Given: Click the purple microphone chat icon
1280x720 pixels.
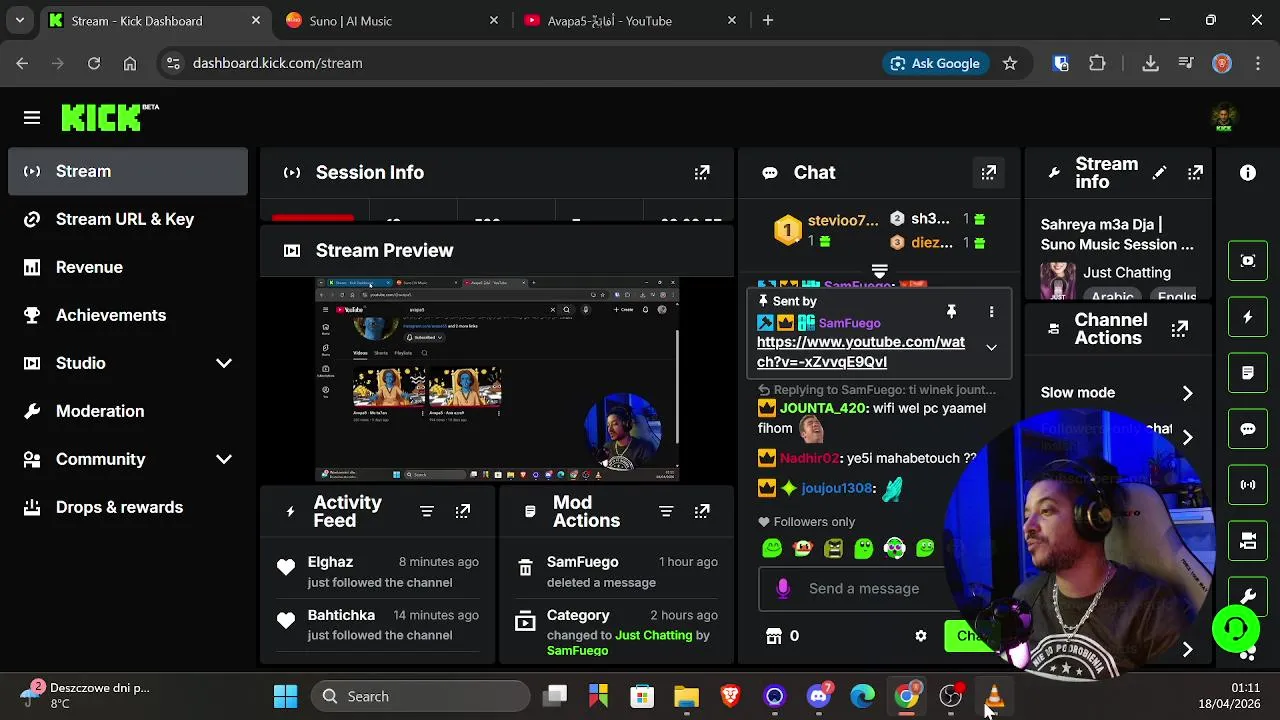Looking at the screenshot, I should tap(783, 589).
